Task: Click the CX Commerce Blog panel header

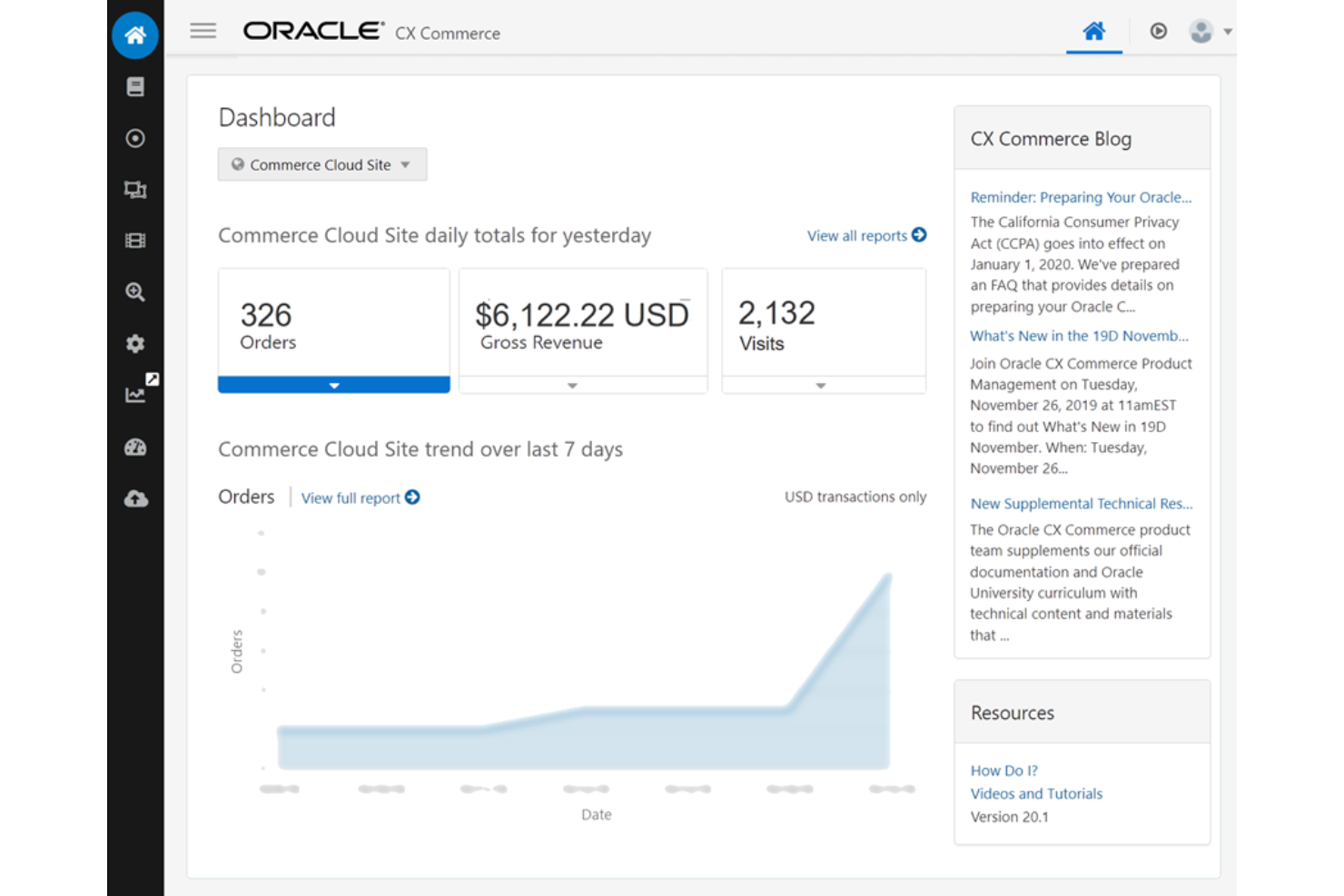Action: click(x=1082, y=138)
